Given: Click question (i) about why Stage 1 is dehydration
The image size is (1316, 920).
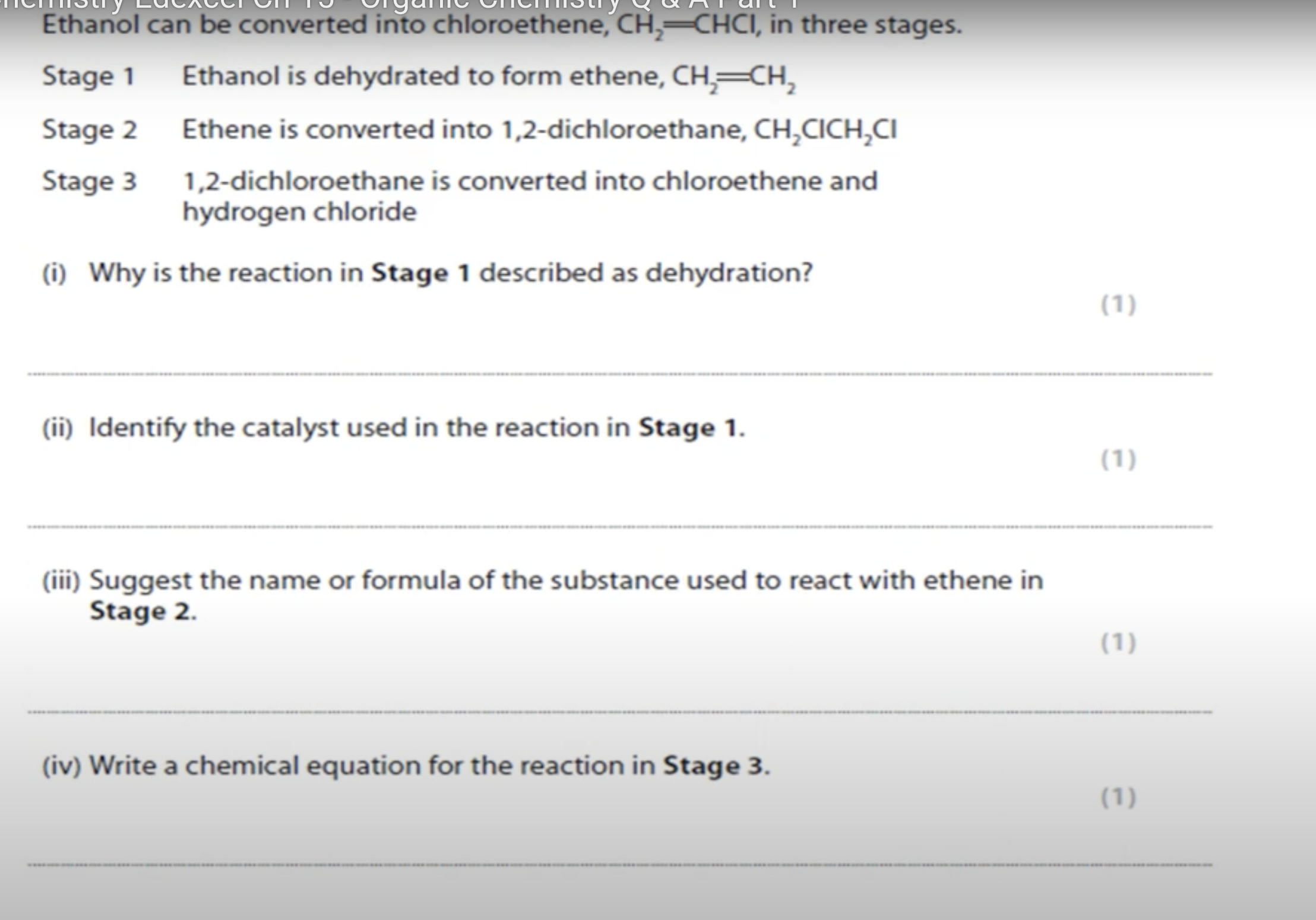Looking at the screenshot, I should [427, 273].
